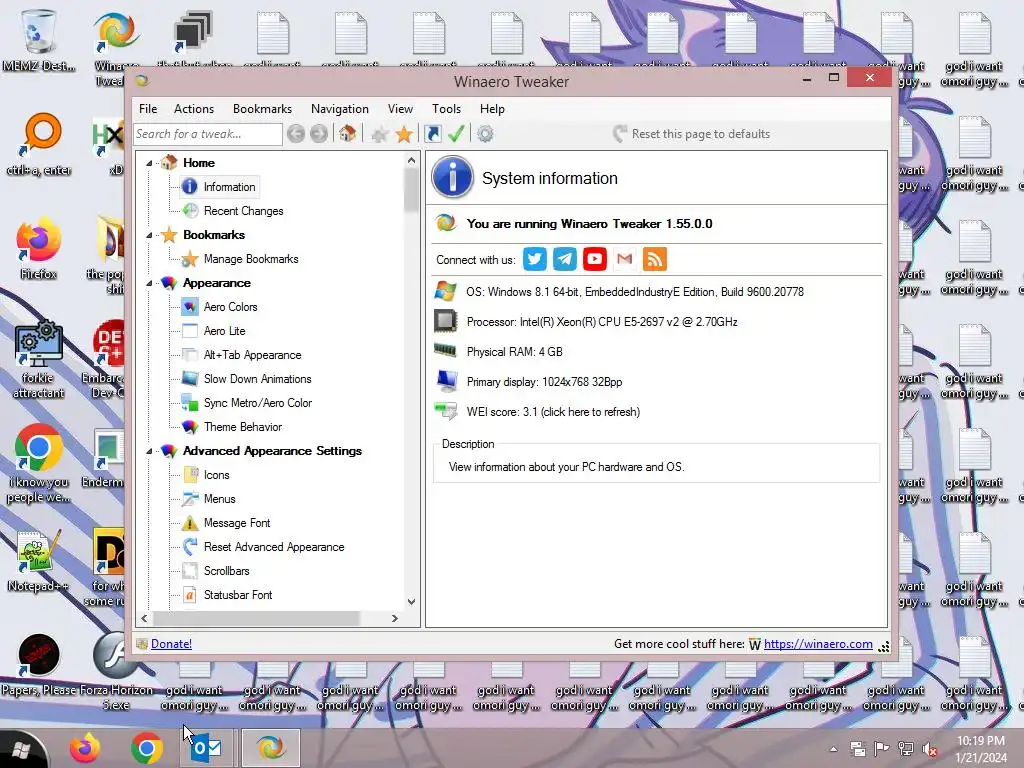Click tree scrollbar up arrow
Image resolution: width=1024 pixels, height=768 pixels.
coord(411,160)
